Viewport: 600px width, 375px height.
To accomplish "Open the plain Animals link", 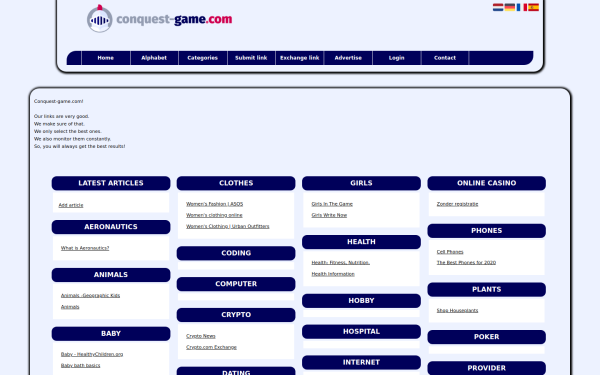I will tap(70, 307).
